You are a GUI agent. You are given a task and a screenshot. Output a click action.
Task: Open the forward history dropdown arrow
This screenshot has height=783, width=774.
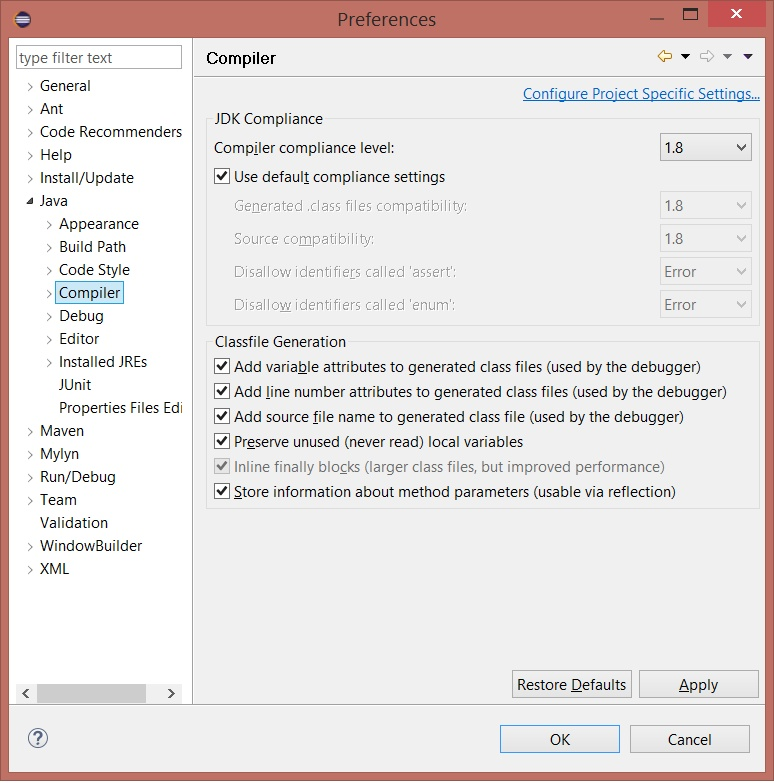pyautogui.click(x=728, y=56)
